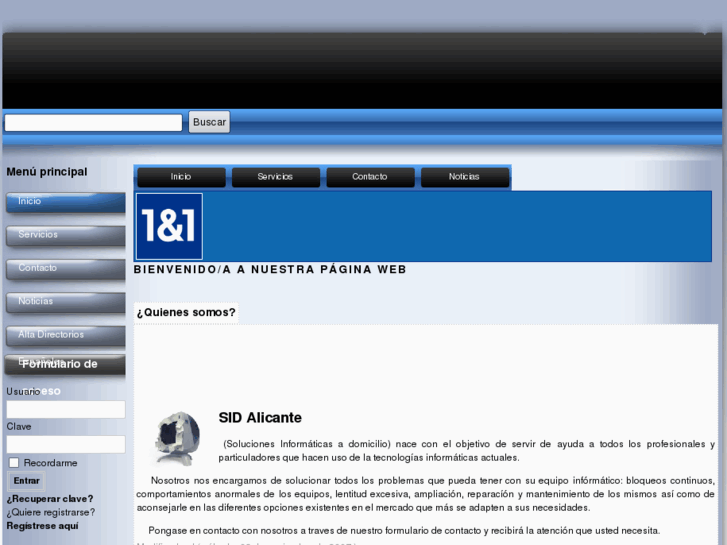Select Alta Directorios in the left menu
The image size is (727, 545).
tap(65, 336)
